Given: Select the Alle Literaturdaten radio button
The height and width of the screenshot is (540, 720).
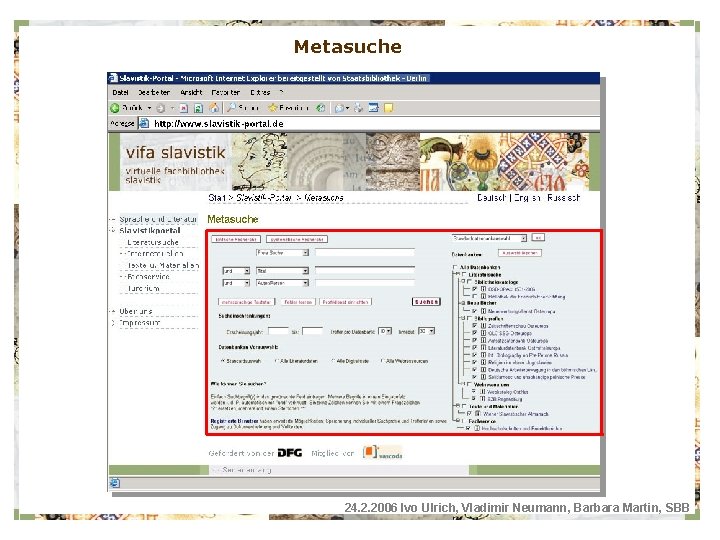Looking at the screenshot, I should (276, 361).
